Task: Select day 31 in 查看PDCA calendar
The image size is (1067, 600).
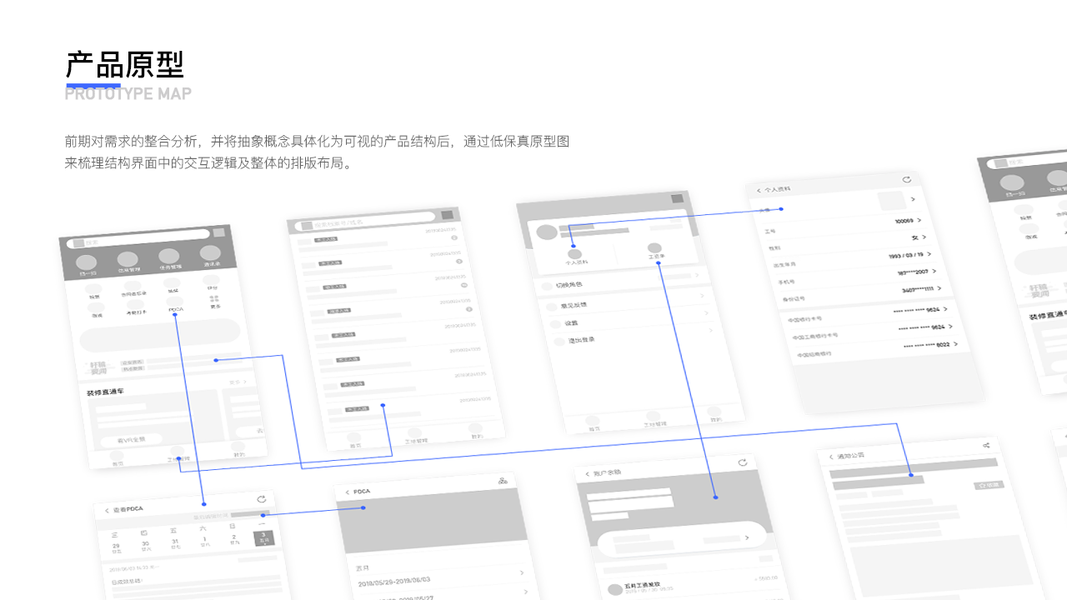Action: click(x=175, y=543)
